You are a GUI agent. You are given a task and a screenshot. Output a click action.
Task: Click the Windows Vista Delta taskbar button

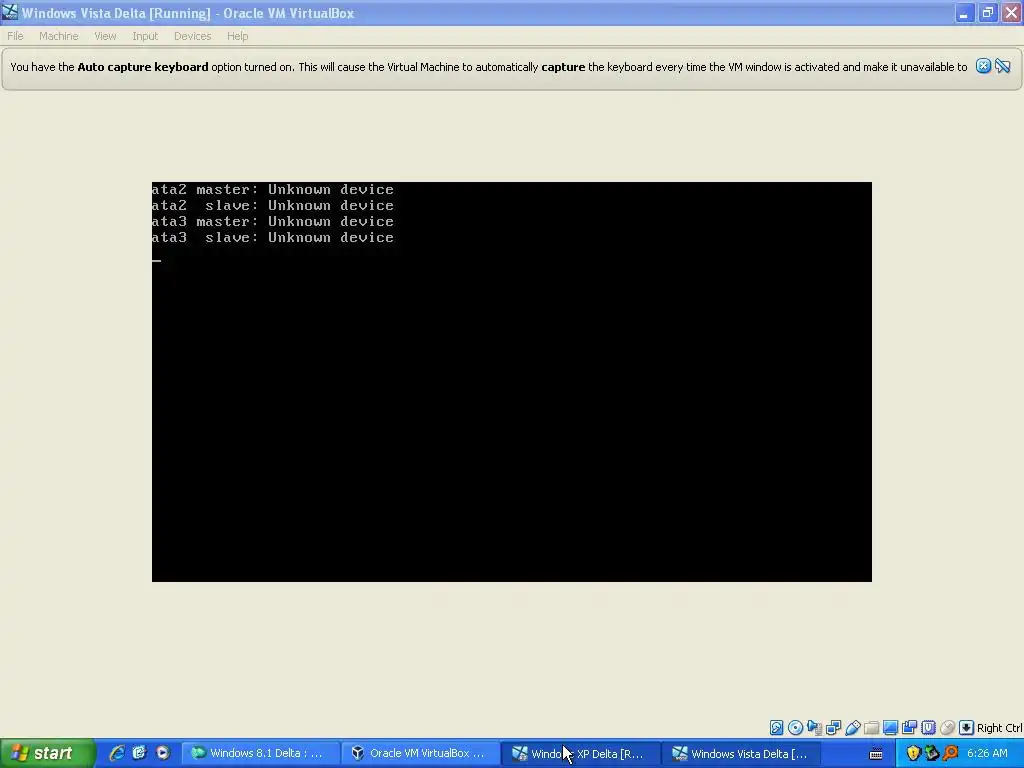pos(742,753)
